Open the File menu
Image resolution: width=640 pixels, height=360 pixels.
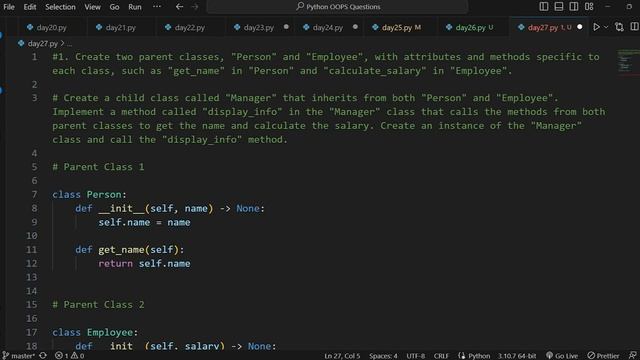click(x=9, y=7)
